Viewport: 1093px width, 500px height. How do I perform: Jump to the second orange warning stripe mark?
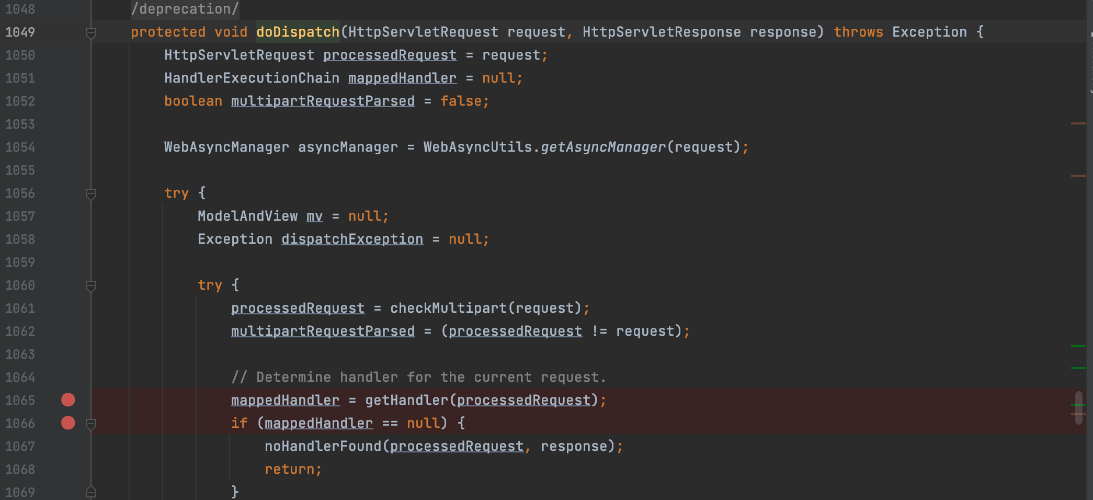tap(1078, 176)
